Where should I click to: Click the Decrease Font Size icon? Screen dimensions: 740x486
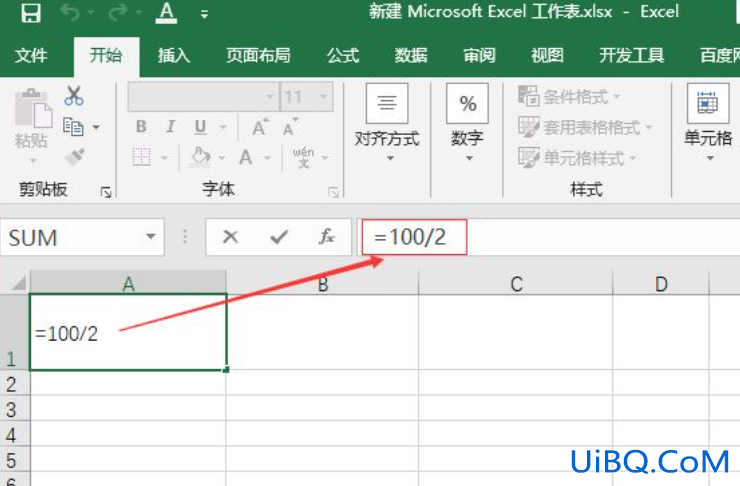click(x=290, y=127)
